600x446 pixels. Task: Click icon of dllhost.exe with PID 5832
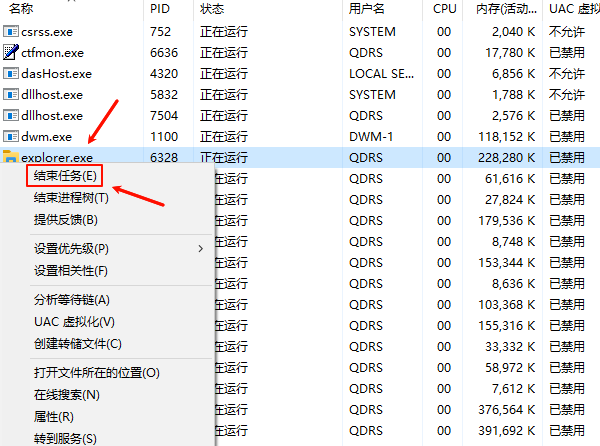point(12,94)
